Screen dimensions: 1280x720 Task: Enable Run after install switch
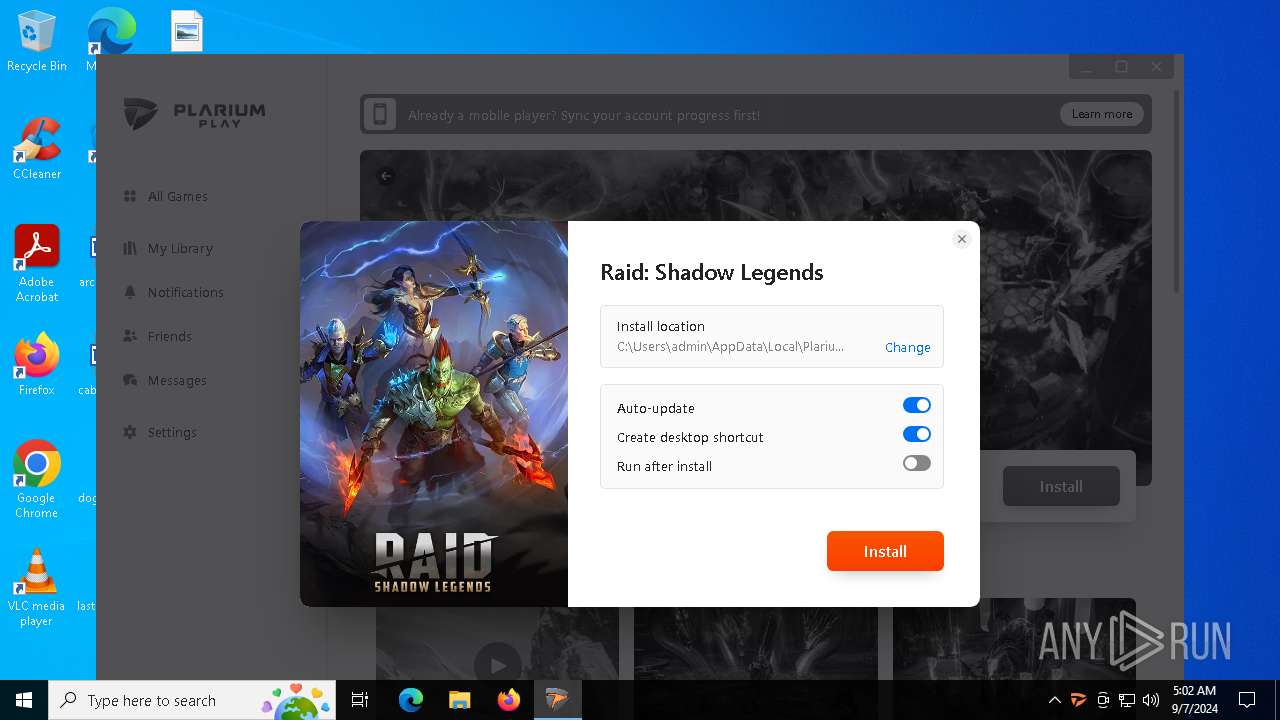click(916, 463)
